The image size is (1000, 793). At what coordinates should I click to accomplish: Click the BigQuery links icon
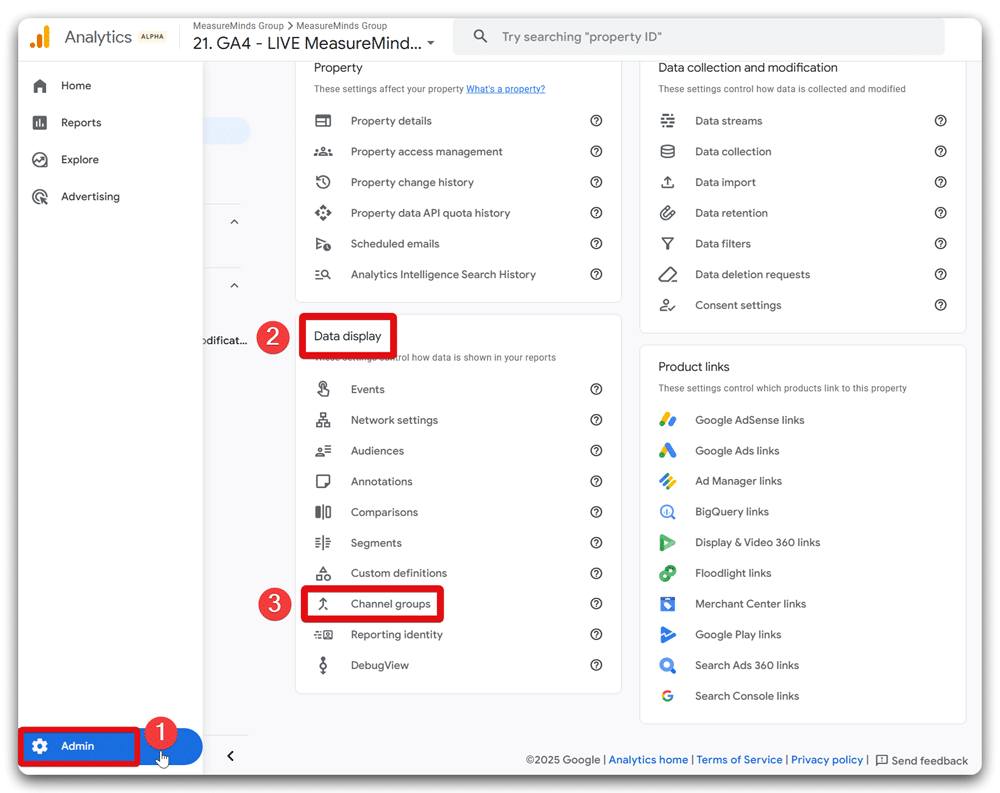[668, 512]
